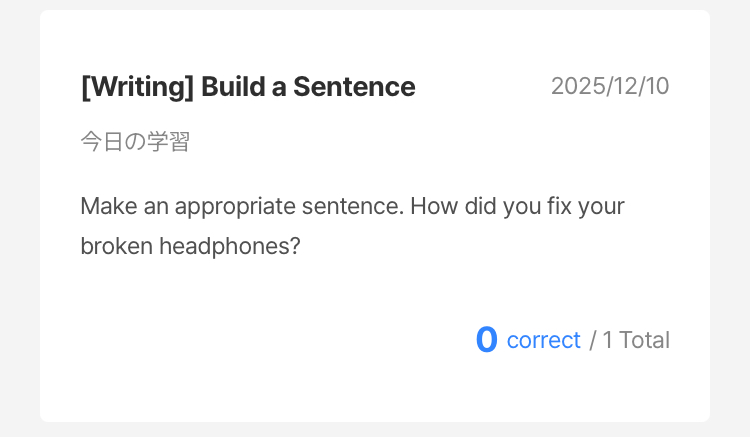Viewport: 750px width, 437px height.
Task: Click the gray background left of card
Action: point(19,220)
